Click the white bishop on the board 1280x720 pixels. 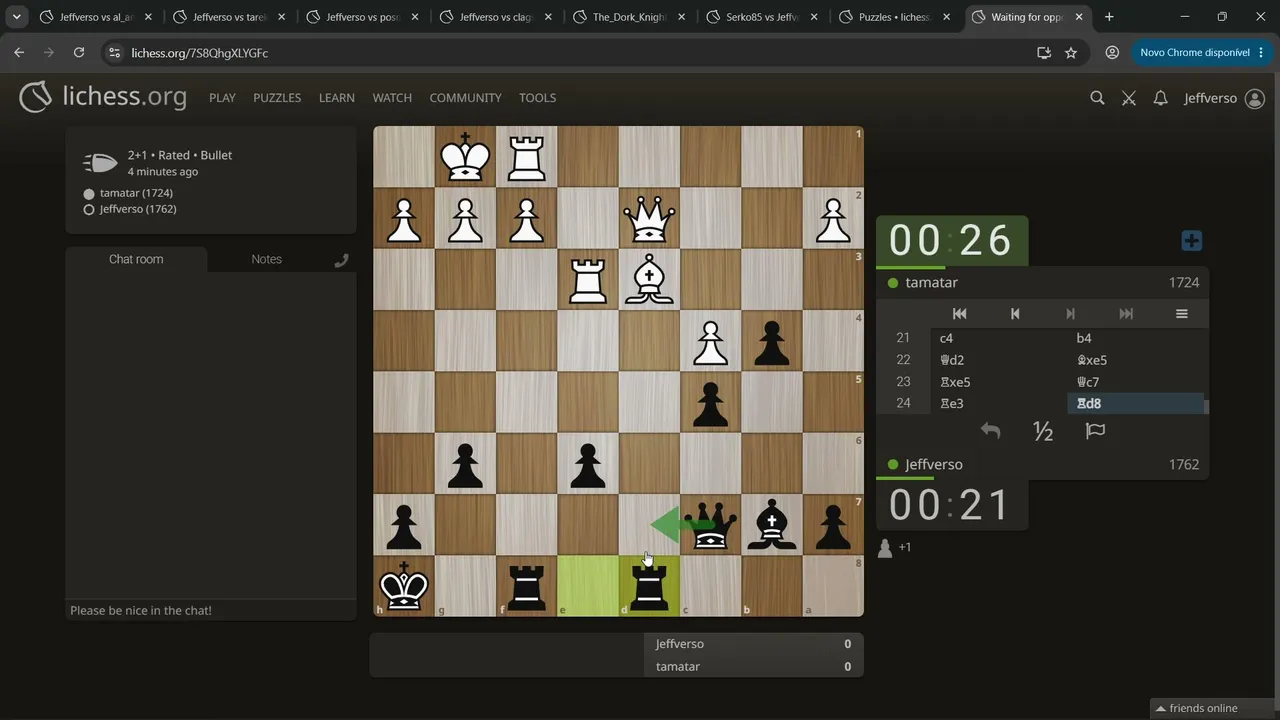click(x=649, y=280)
